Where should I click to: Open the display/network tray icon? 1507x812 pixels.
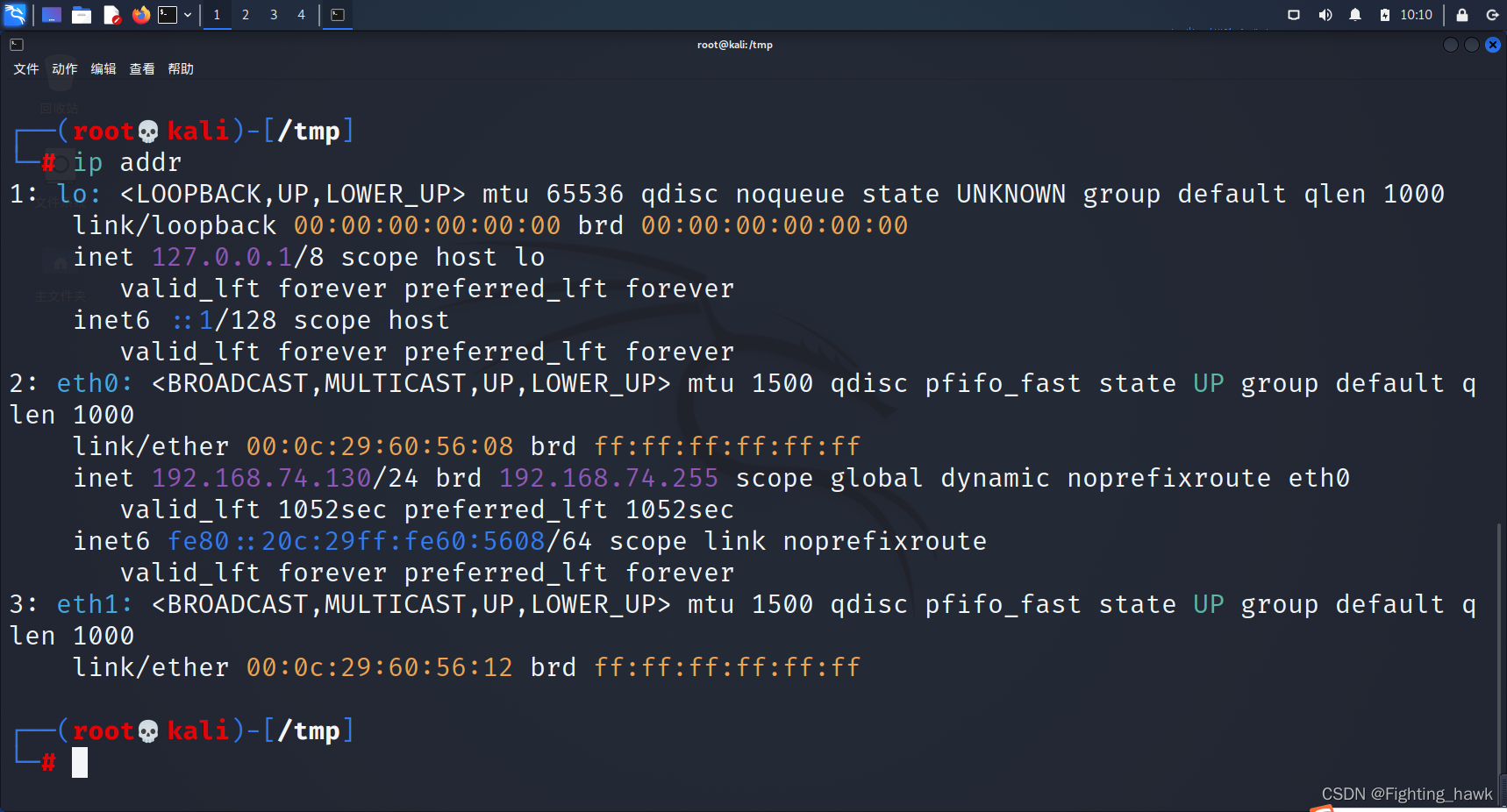pyautogui.click(x=1294, y=15)
